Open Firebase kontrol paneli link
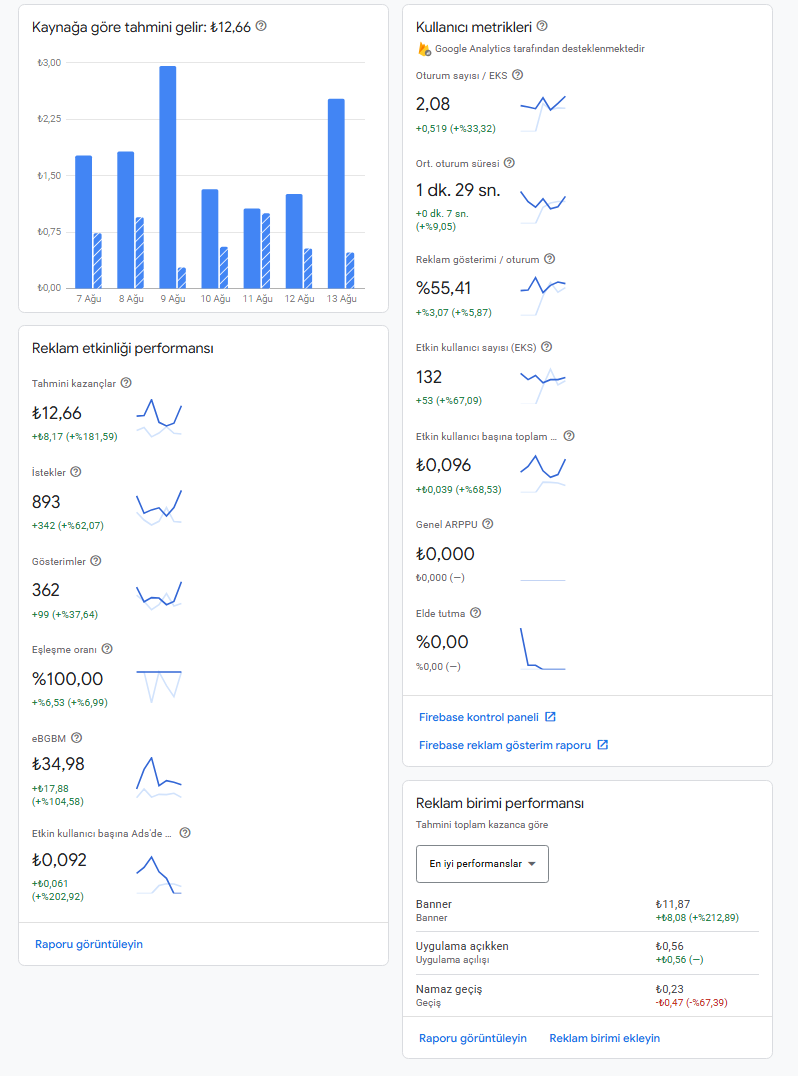The height and width of the screenshot is (1076, 798). [479, 717]
